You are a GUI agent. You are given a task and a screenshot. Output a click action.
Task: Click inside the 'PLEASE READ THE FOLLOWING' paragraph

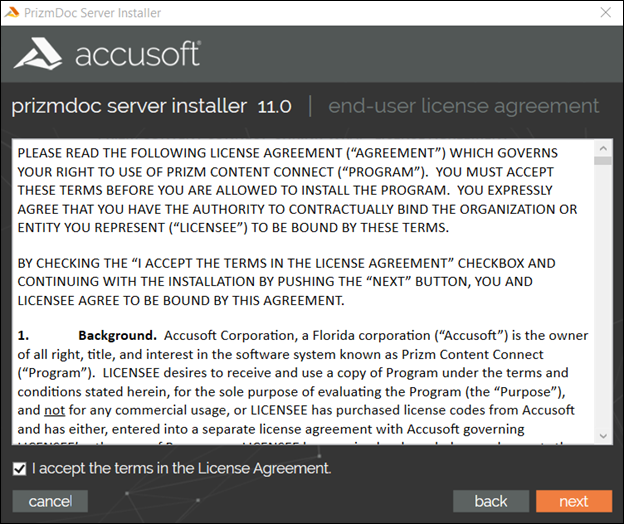(x=297, y=190)
